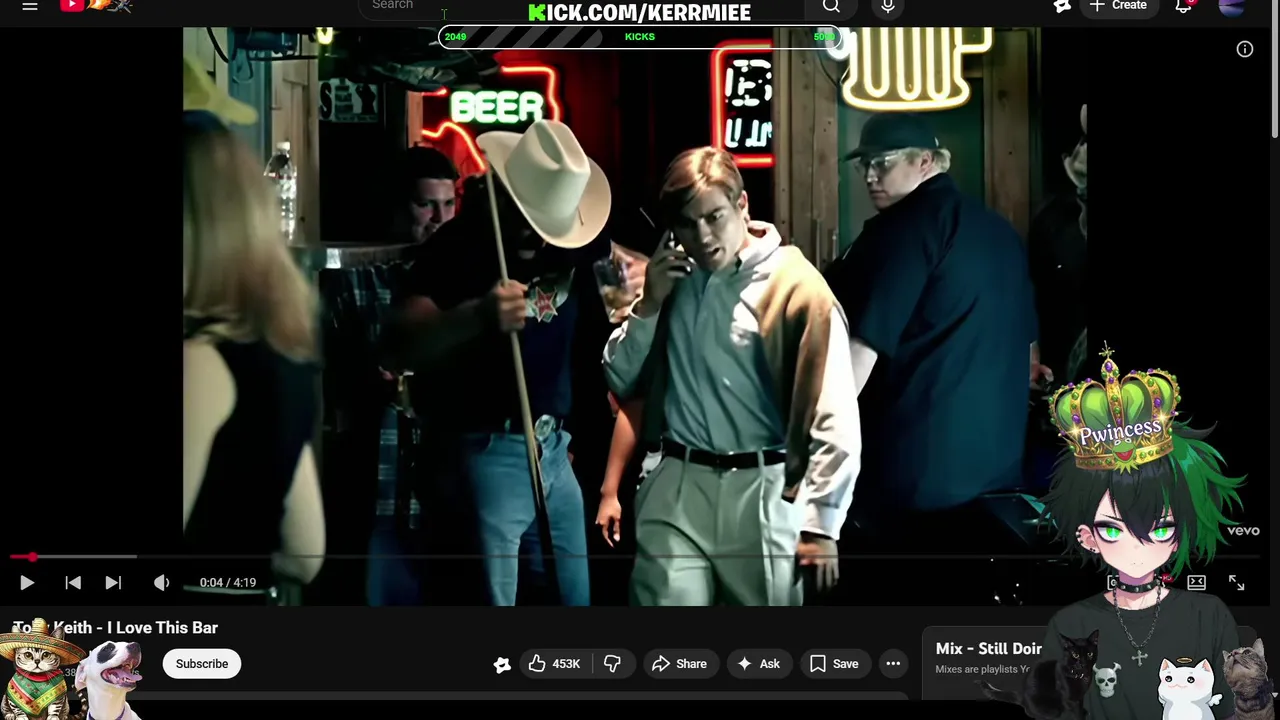Play the video
Image resolution: width=1280 pixels, height=720 pixels.
(27, 583)
